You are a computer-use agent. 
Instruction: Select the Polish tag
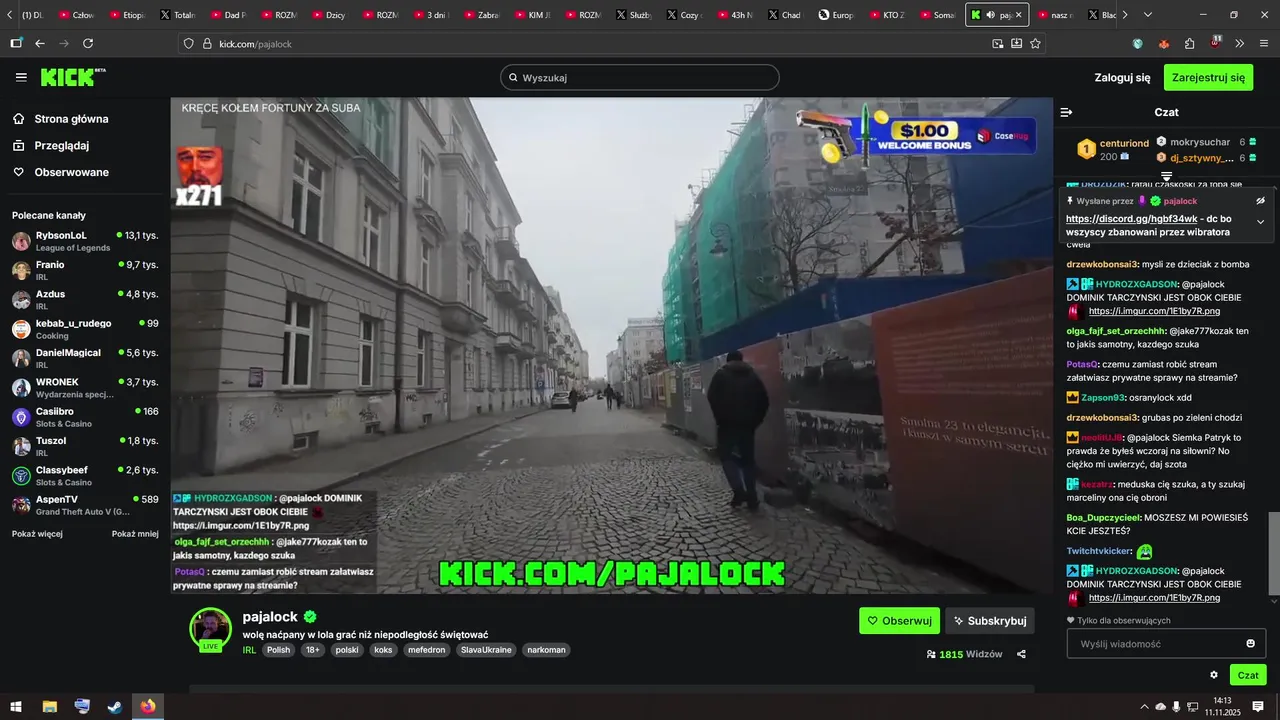click(279, 650)
